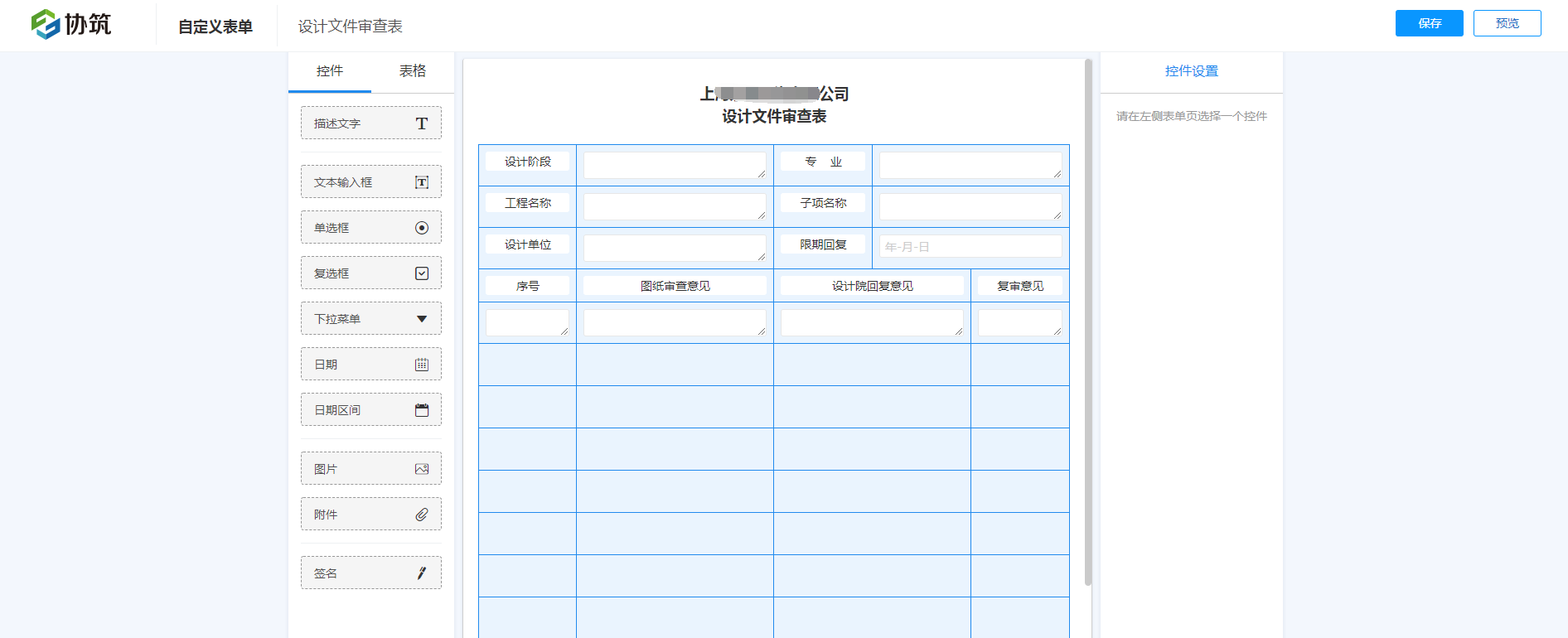Select the 日期区间 date range icon
Screen dimensions: 1568x638
click(421, 410)
